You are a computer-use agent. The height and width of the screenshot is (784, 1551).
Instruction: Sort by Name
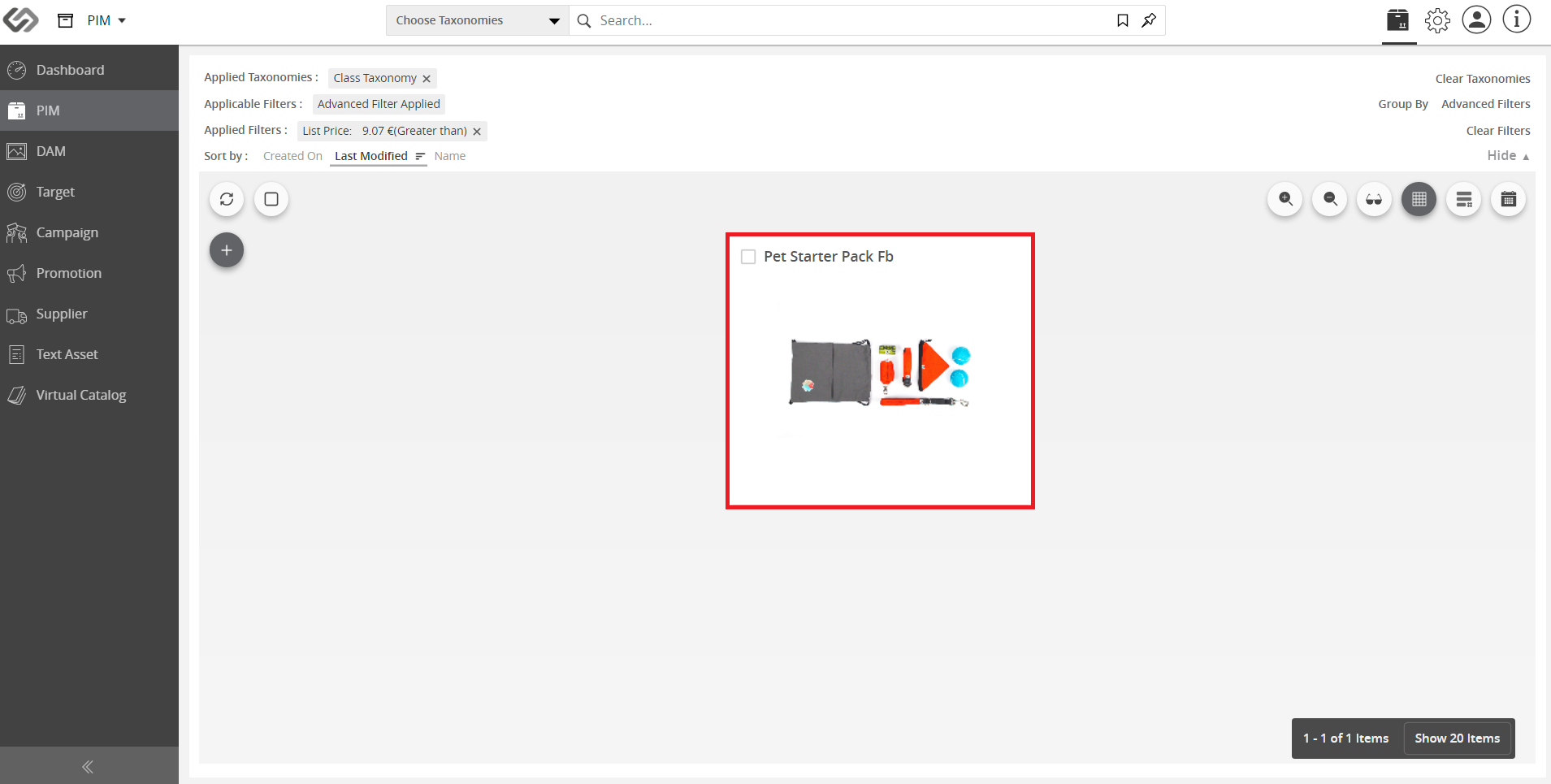tap(450, 156)
